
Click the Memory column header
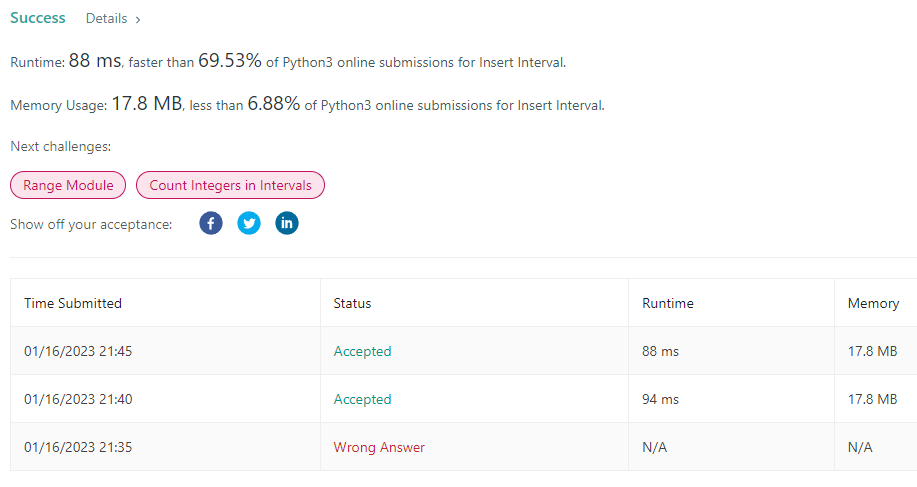coord(873,303)
